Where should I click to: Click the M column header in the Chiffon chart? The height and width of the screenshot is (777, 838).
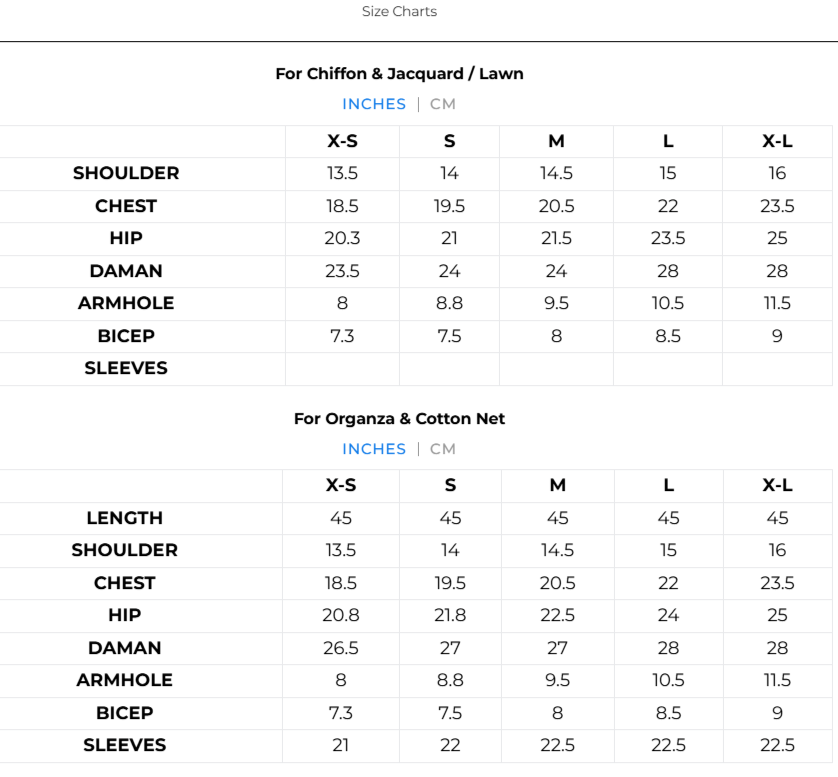(556, 141)
